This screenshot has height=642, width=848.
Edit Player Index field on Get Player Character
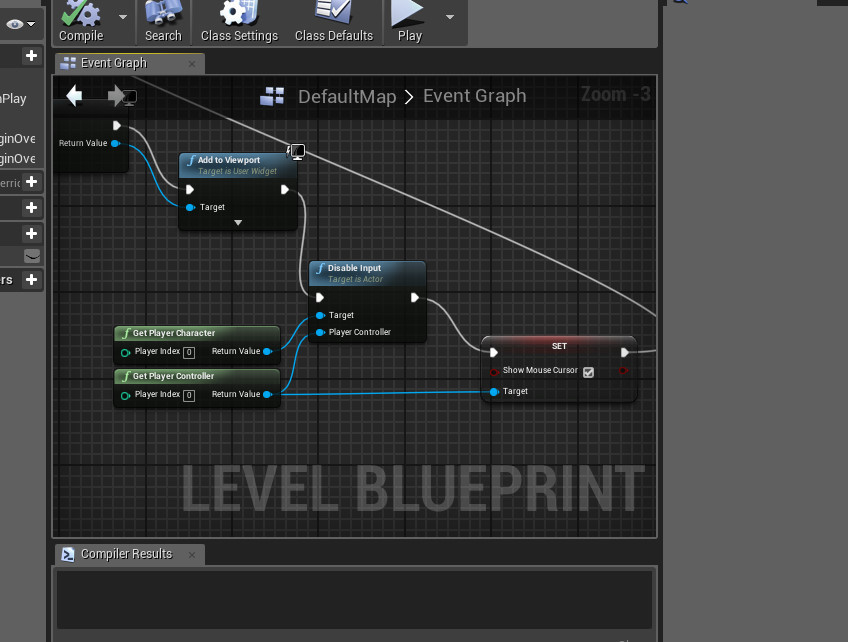pyautogui.click(x=189, y=353)
